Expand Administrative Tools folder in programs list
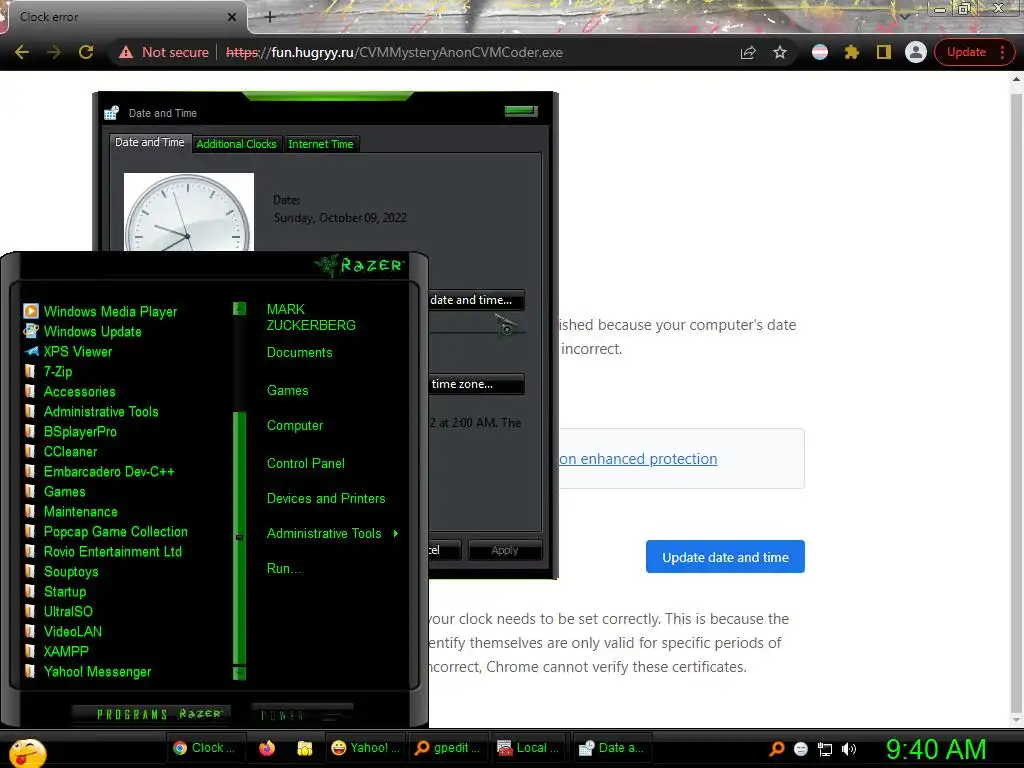The height and width of the screenshot is (768, 1024). (x=91, y=411)
